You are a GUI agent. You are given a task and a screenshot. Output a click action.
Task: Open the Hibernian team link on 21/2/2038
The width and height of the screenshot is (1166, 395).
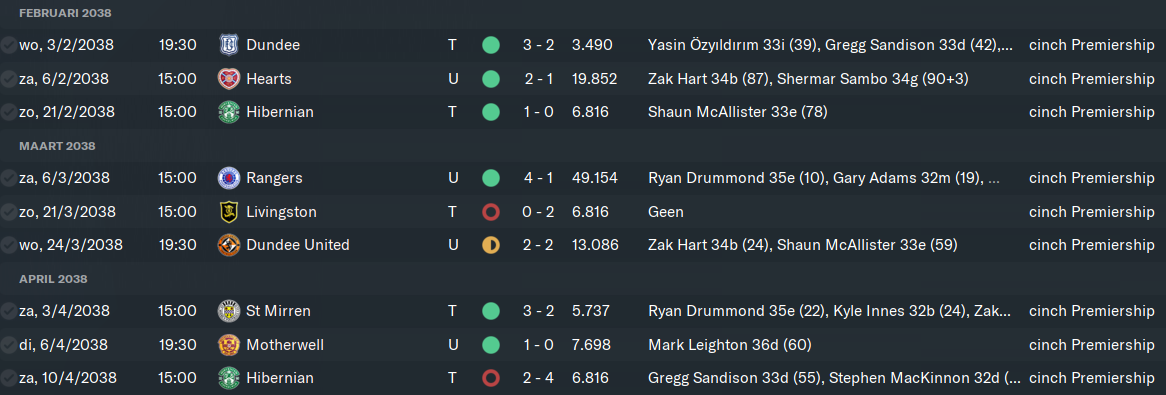[x=280, y=112]
